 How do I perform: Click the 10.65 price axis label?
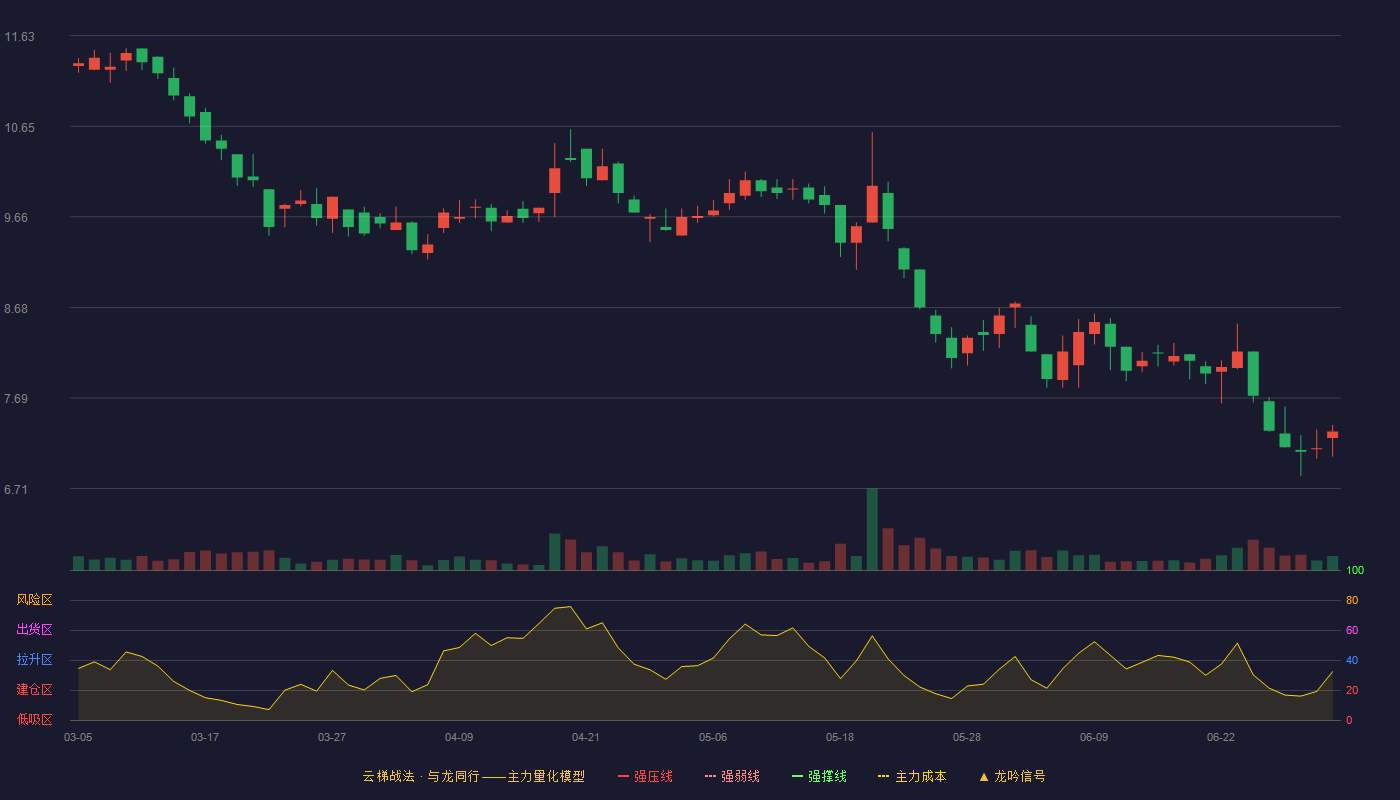(x=19, y=128)
